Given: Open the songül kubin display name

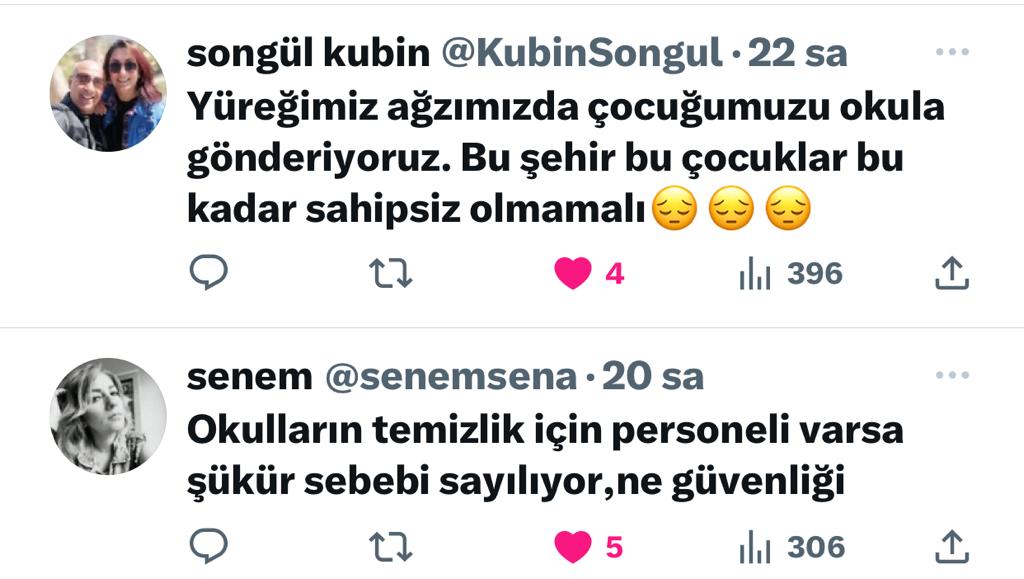Looking at the screenshot, I should 308,53.
